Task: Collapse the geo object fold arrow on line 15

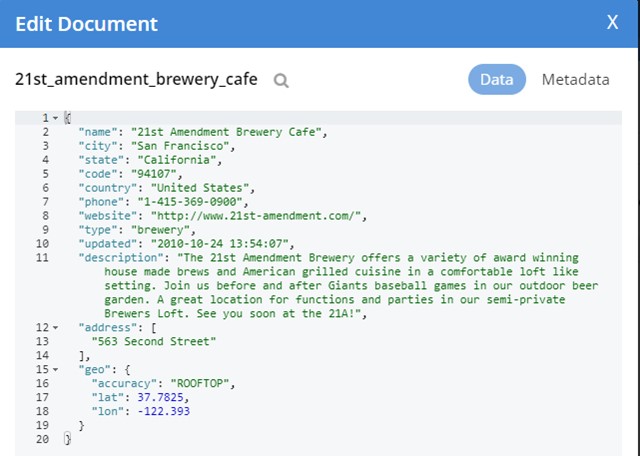Action: point(56,369)
